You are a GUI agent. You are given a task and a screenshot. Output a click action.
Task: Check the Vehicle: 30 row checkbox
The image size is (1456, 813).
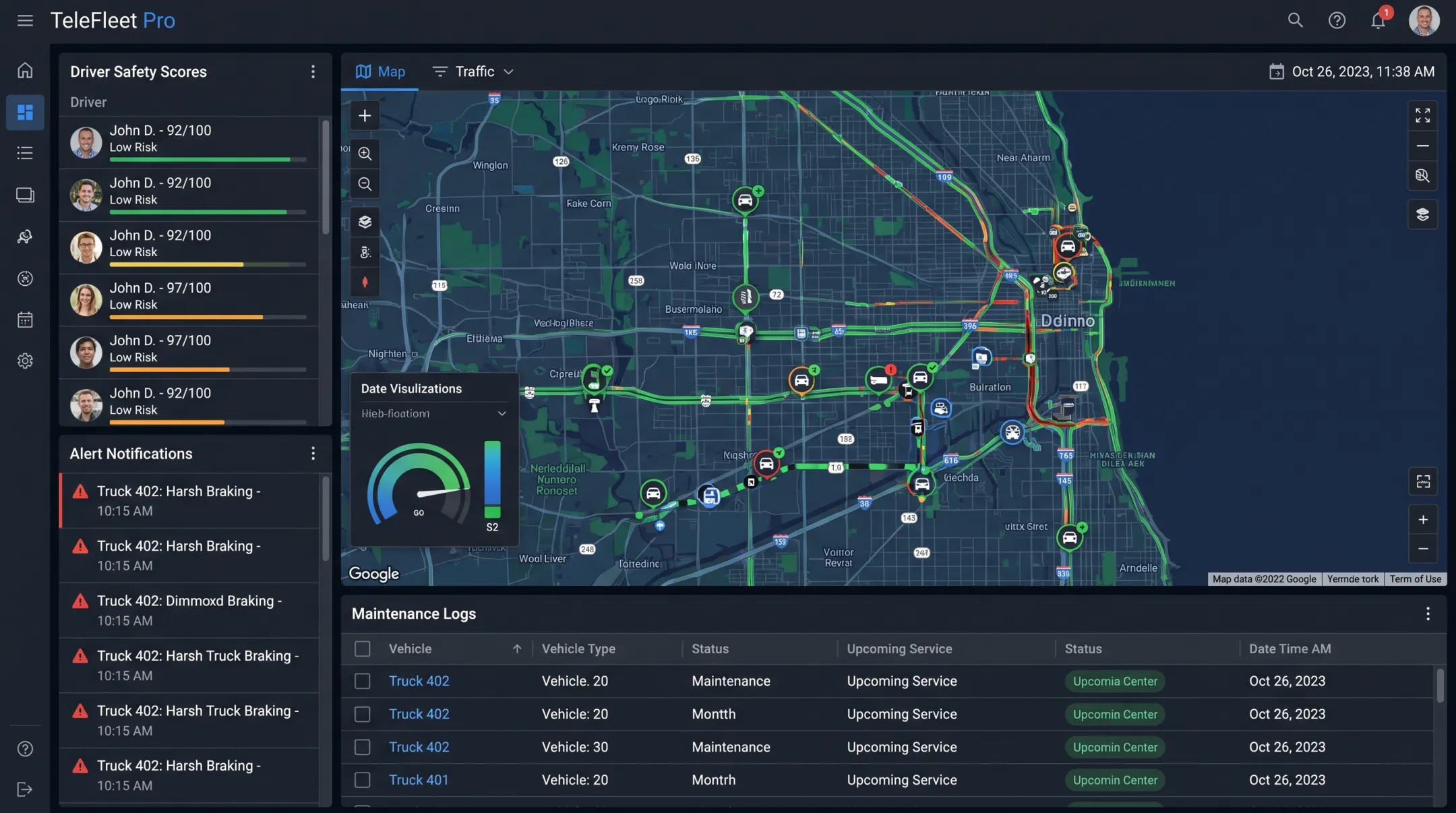(363, 747)
